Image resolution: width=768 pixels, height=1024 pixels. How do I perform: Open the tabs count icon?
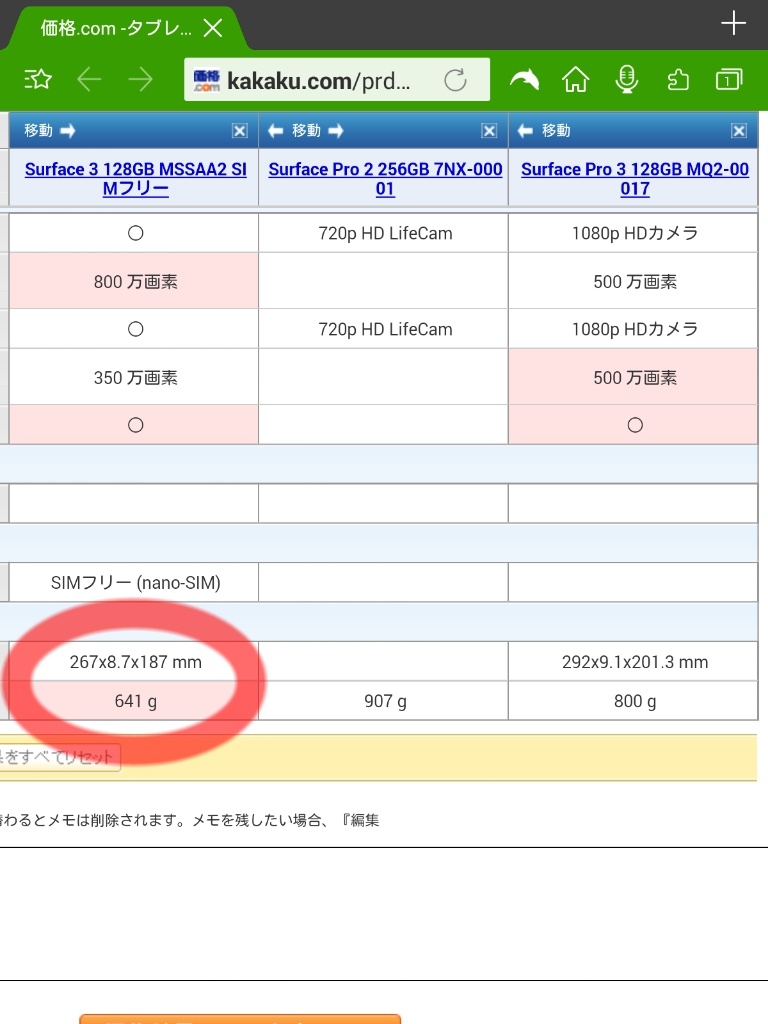click(x=729, y=80)
